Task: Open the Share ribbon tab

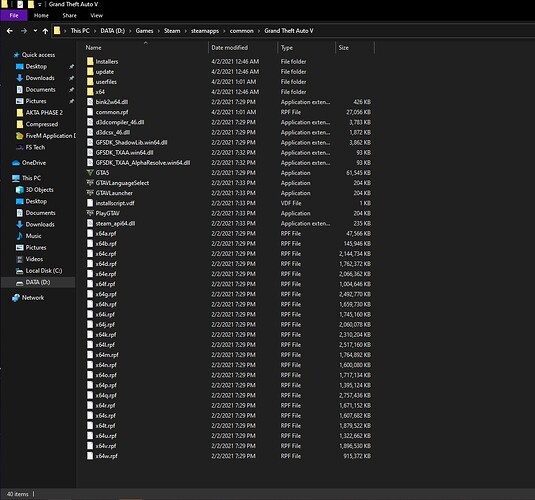Action: click(70, 15)
